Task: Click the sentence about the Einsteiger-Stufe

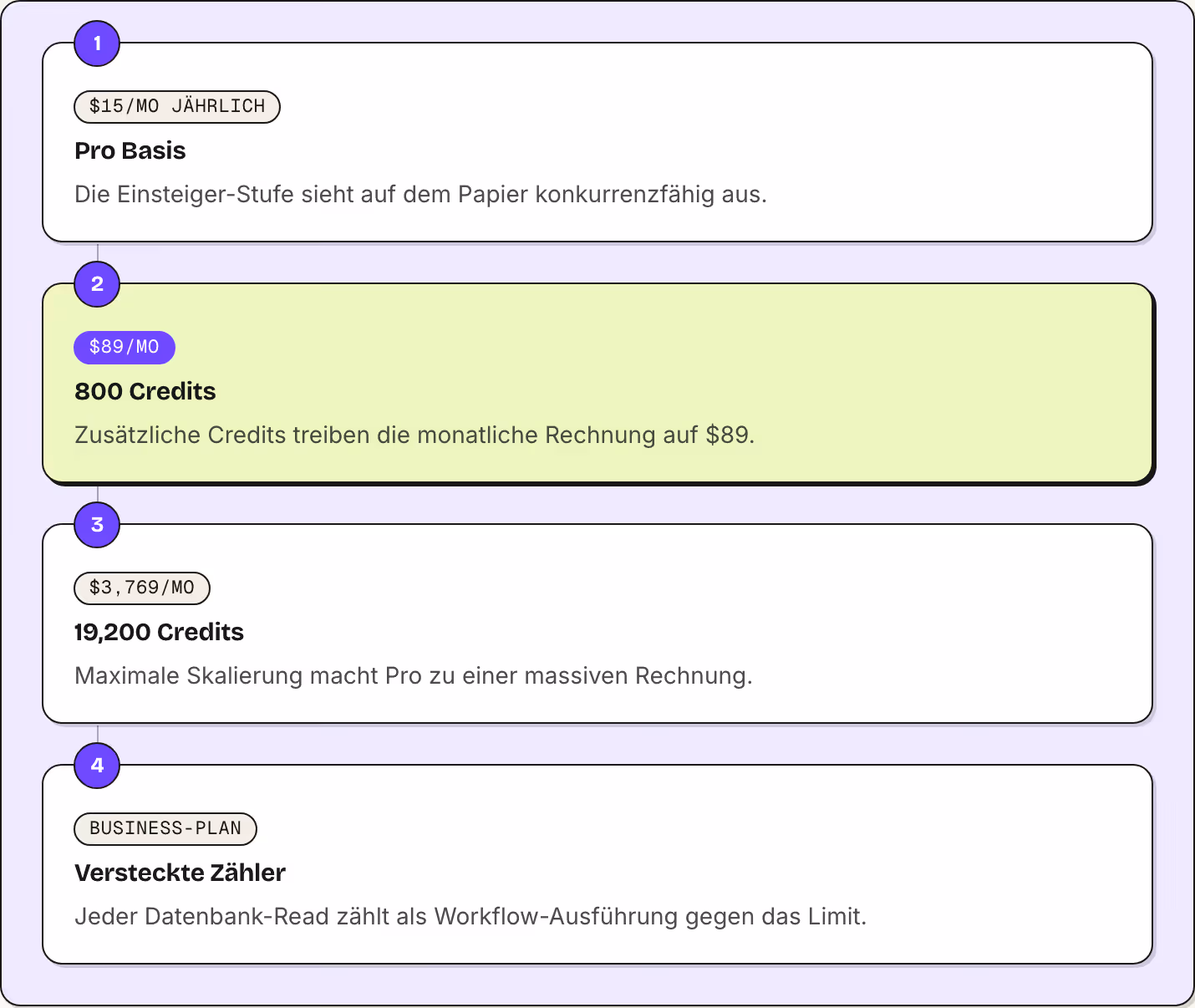Action: pyautogui.click(x=420, y=194)
